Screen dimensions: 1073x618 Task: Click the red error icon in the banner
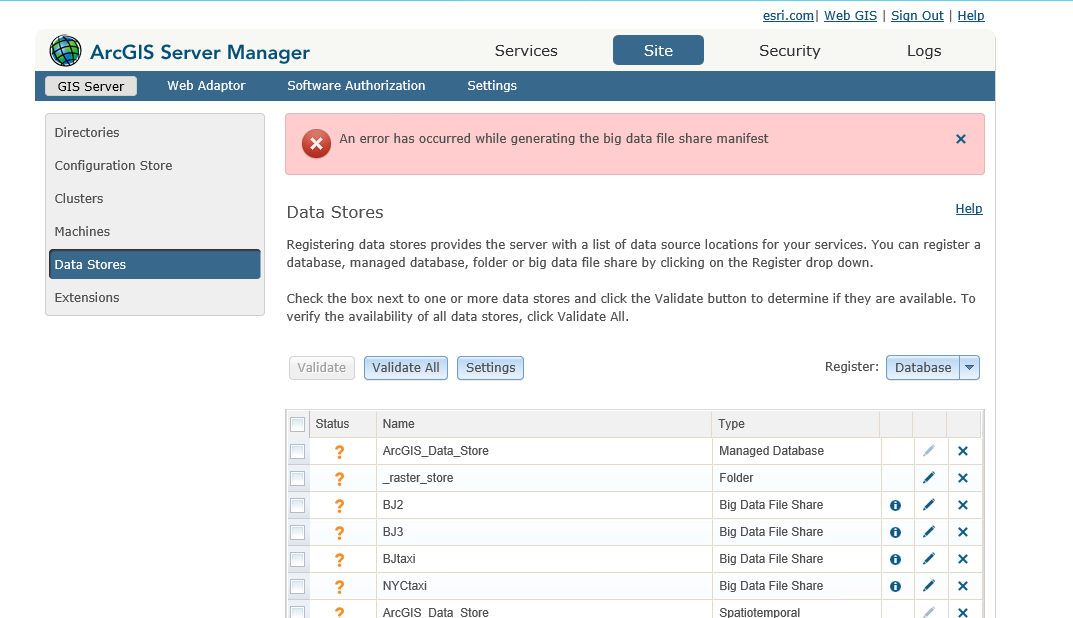(x=316, y=144)
